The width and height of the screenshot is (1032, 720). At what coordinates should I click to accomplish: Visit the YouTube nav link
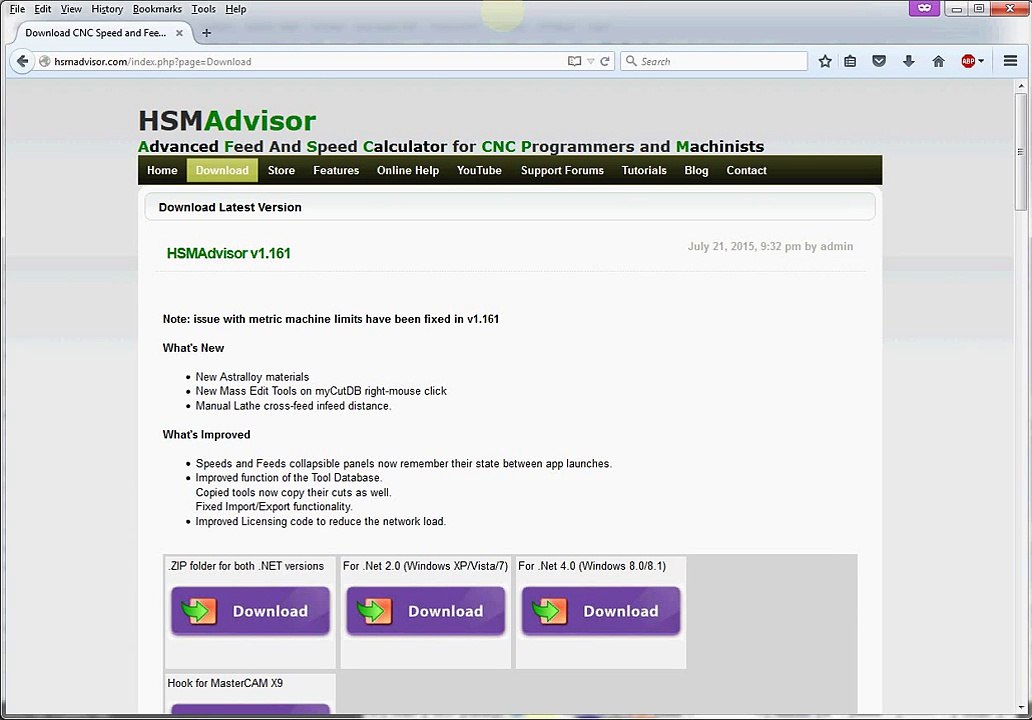tap(479, 170)
